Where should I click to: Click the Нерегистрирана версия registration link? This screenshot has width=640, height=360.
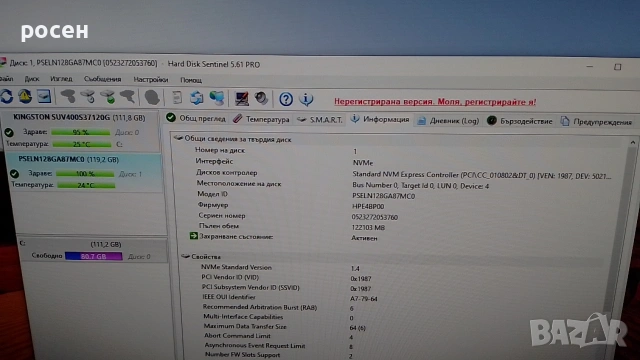point(435,102)
